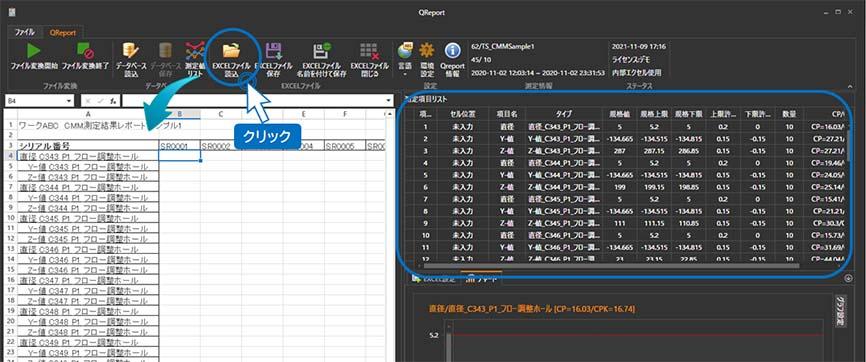Expand the formula bar dropdown arrow
Screen dimensions: 866x362
(389, 101)
